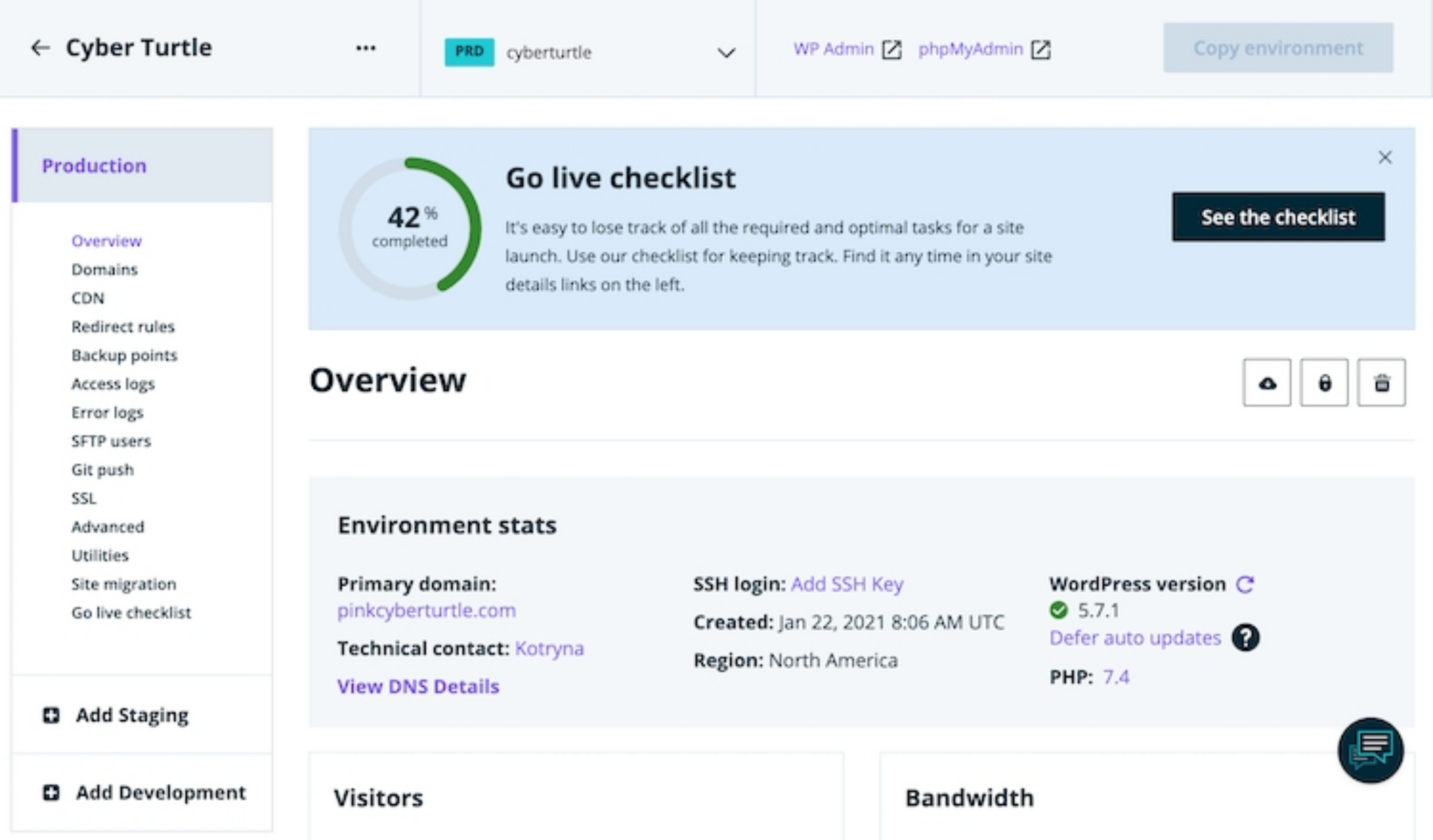Expand Add Development environment
This screenshot has height=840, width=1433.
coord(144,792)
